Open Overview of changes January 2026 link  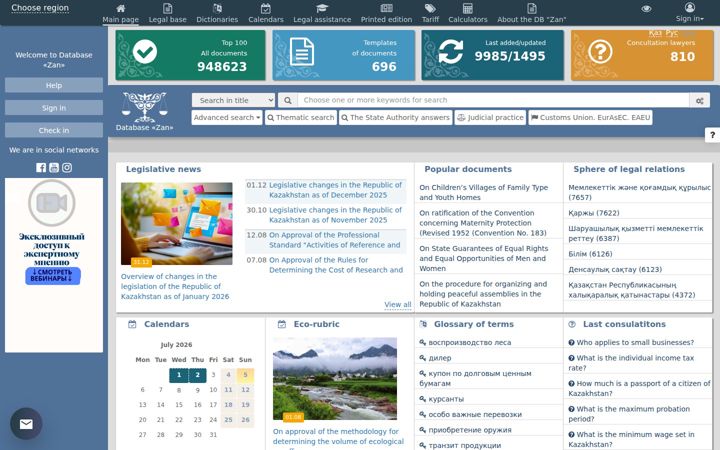pos(175,287)
